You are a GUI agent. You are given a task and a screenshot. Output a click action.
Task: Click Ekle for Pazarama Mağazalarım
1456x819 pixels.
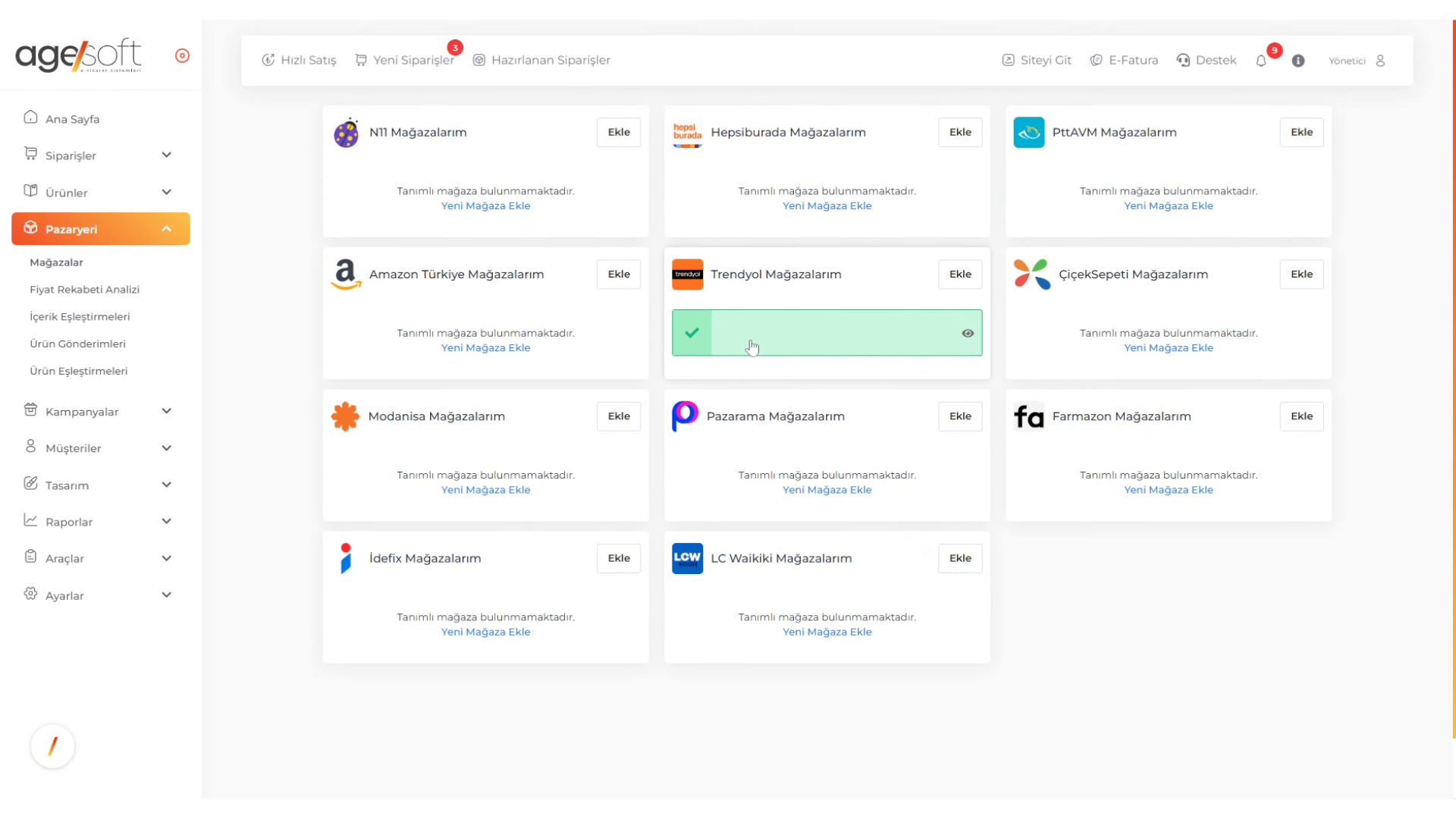960,416
